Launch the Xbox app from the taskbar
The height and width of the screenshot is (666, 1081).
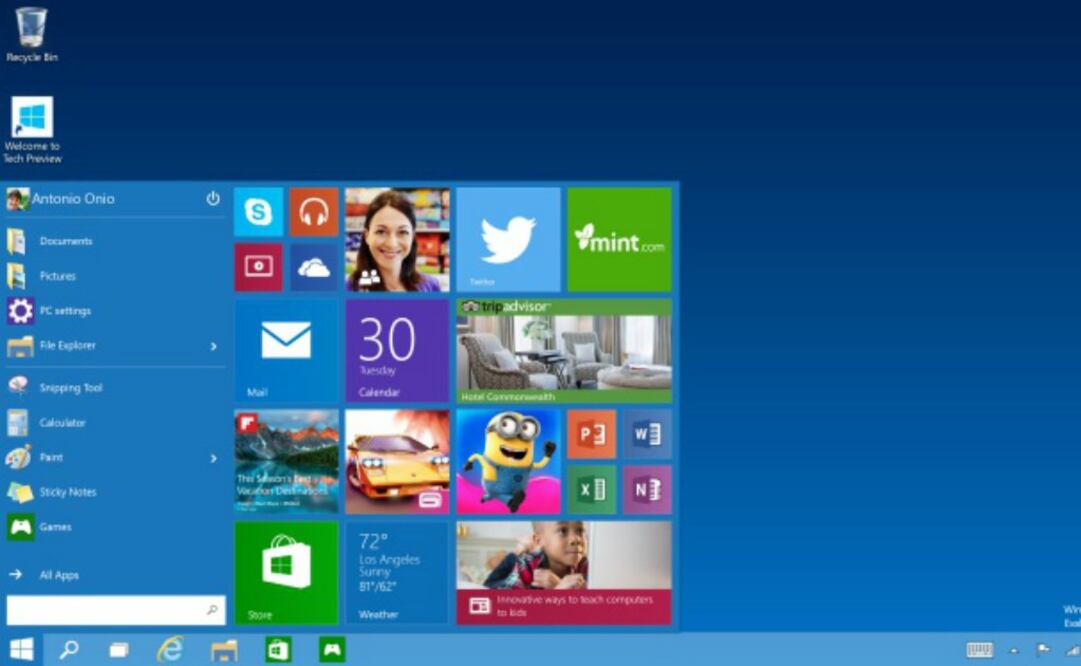(331, 650)
